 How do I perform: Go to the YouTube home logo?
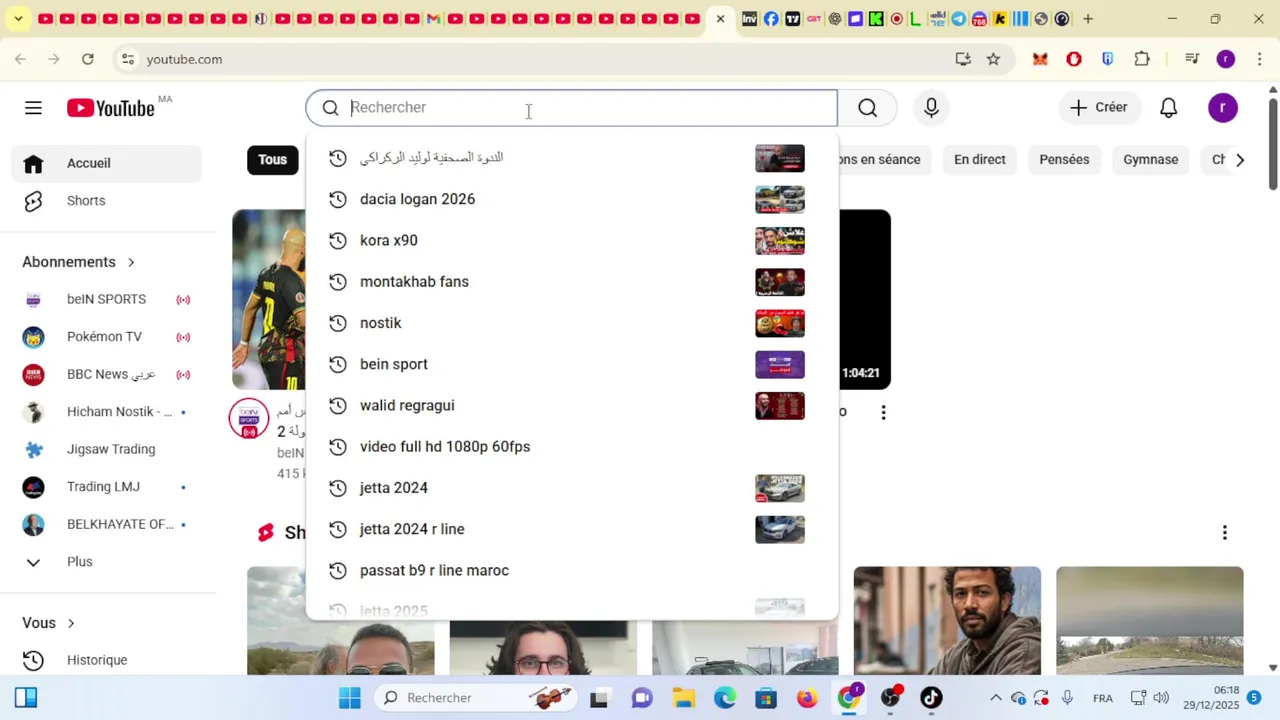pyautogui.click(x=111, y=108)
